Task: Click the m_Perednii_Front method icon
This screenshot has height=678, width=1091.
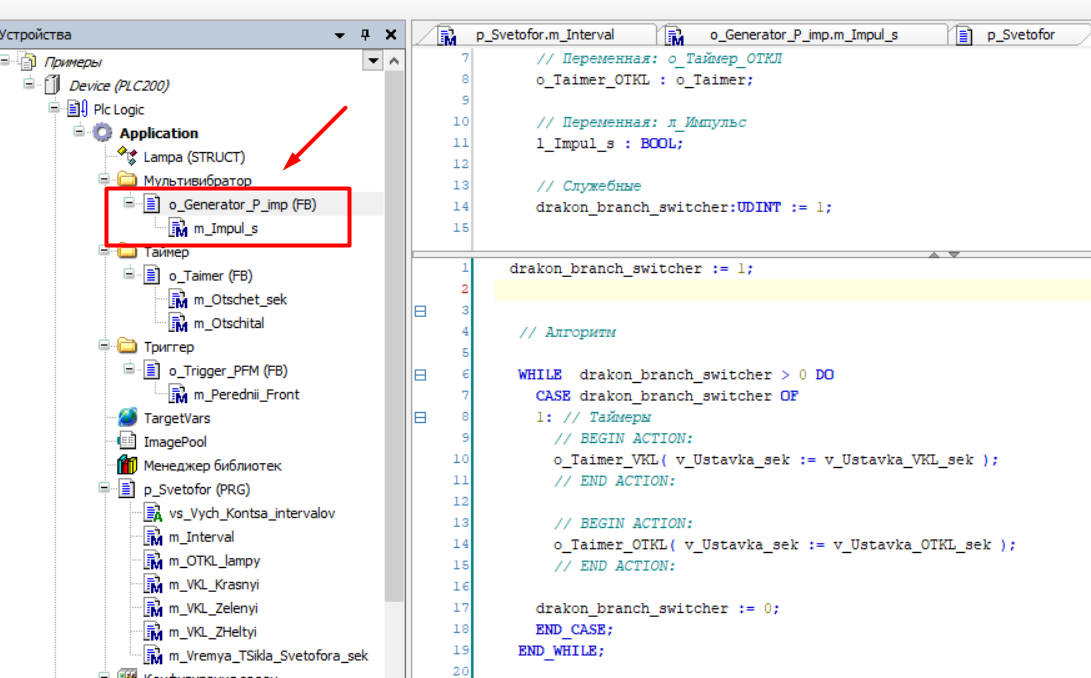Action: pos(178,394)
